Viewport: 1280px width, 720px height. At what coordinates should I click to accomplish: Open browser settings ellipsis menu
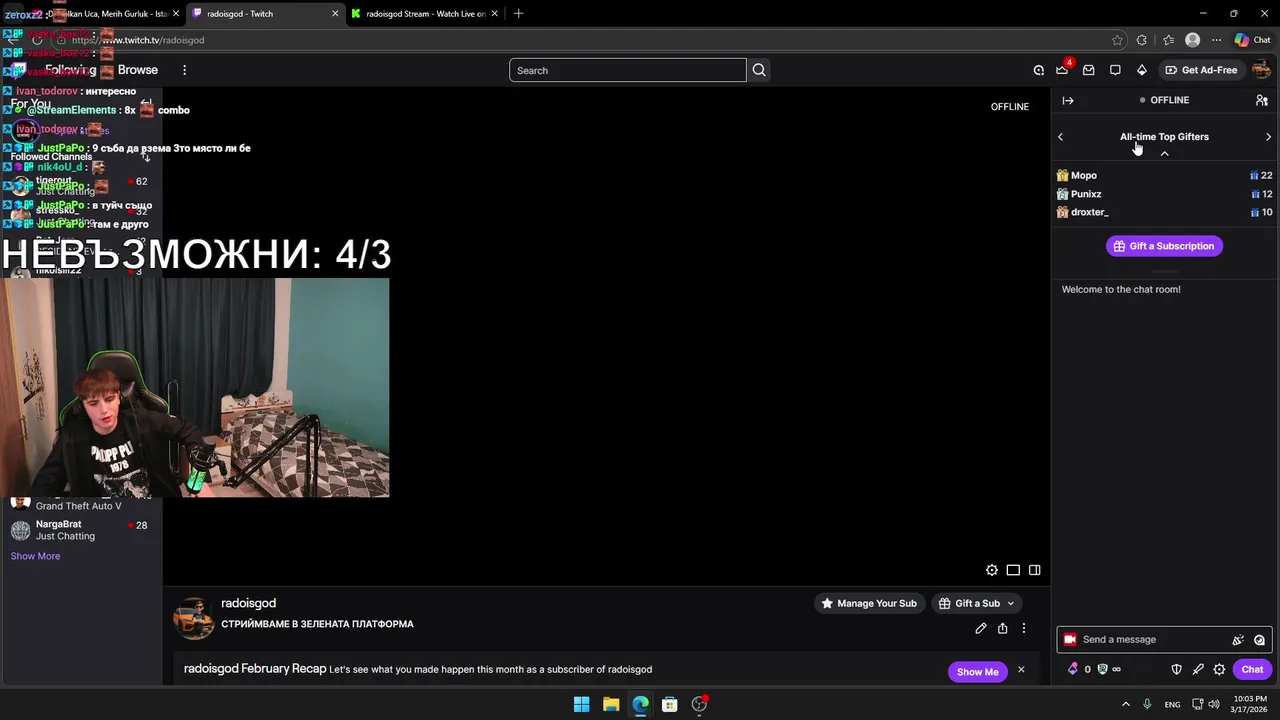tap(1217, 40)
